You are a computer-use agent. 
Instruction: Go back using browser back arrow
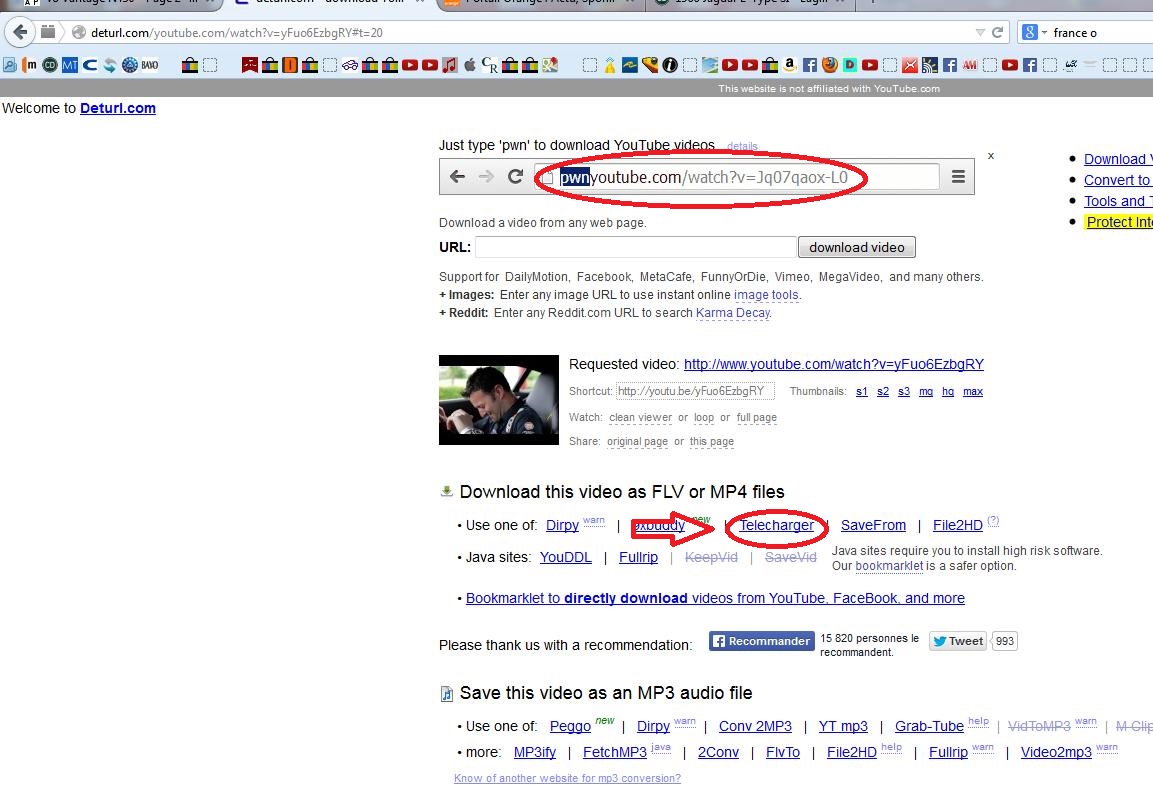(20, 32)
